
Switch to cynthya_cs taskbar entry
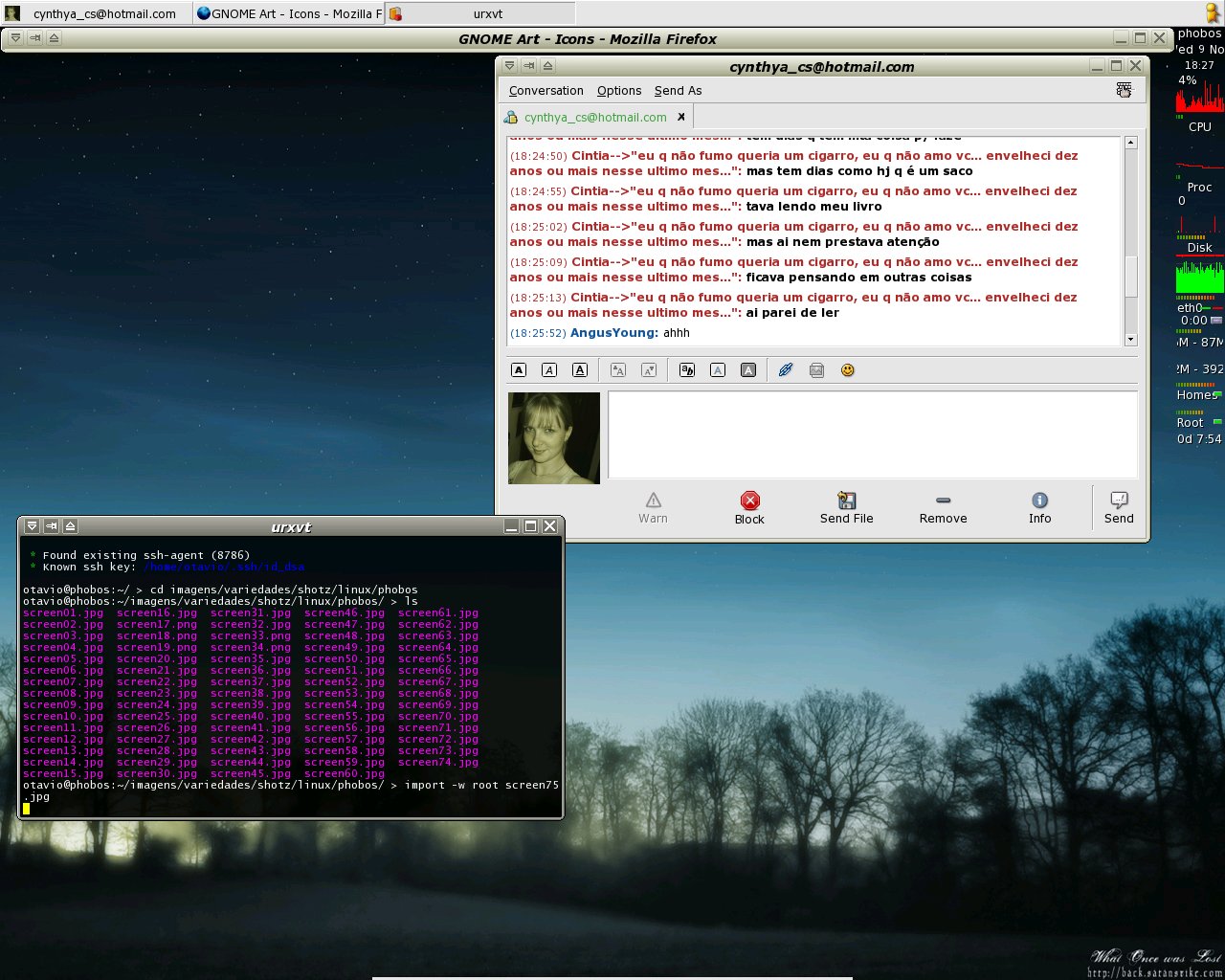[x=97, y=13]
